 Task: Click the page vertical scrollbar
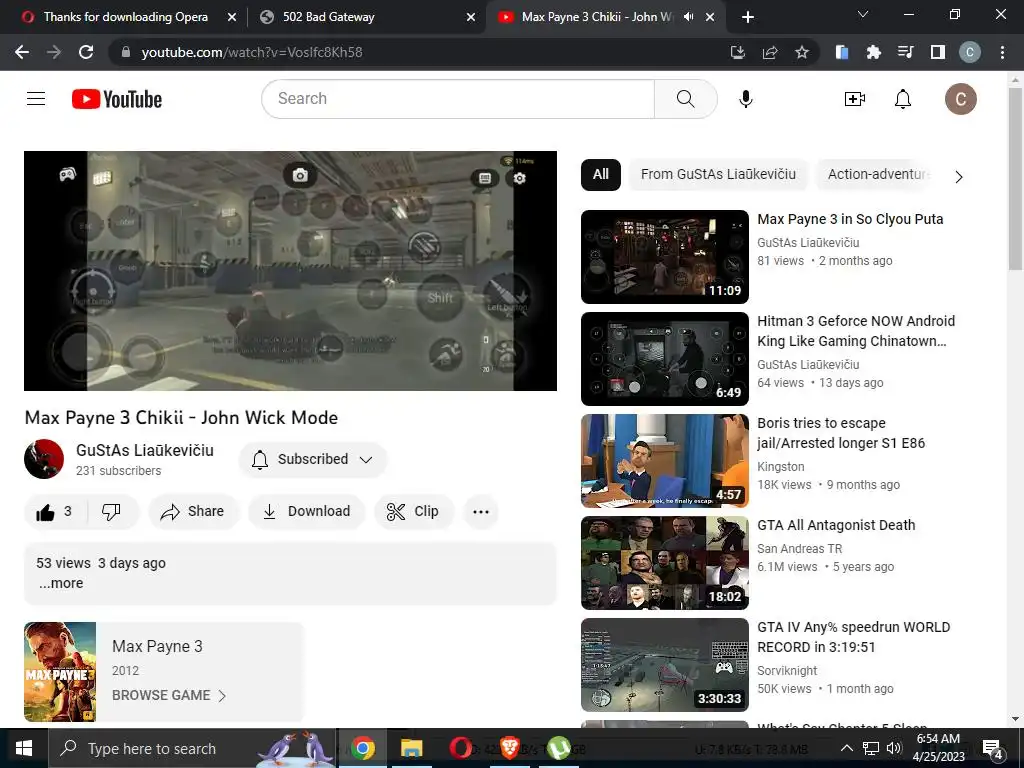coord(1015,178)
